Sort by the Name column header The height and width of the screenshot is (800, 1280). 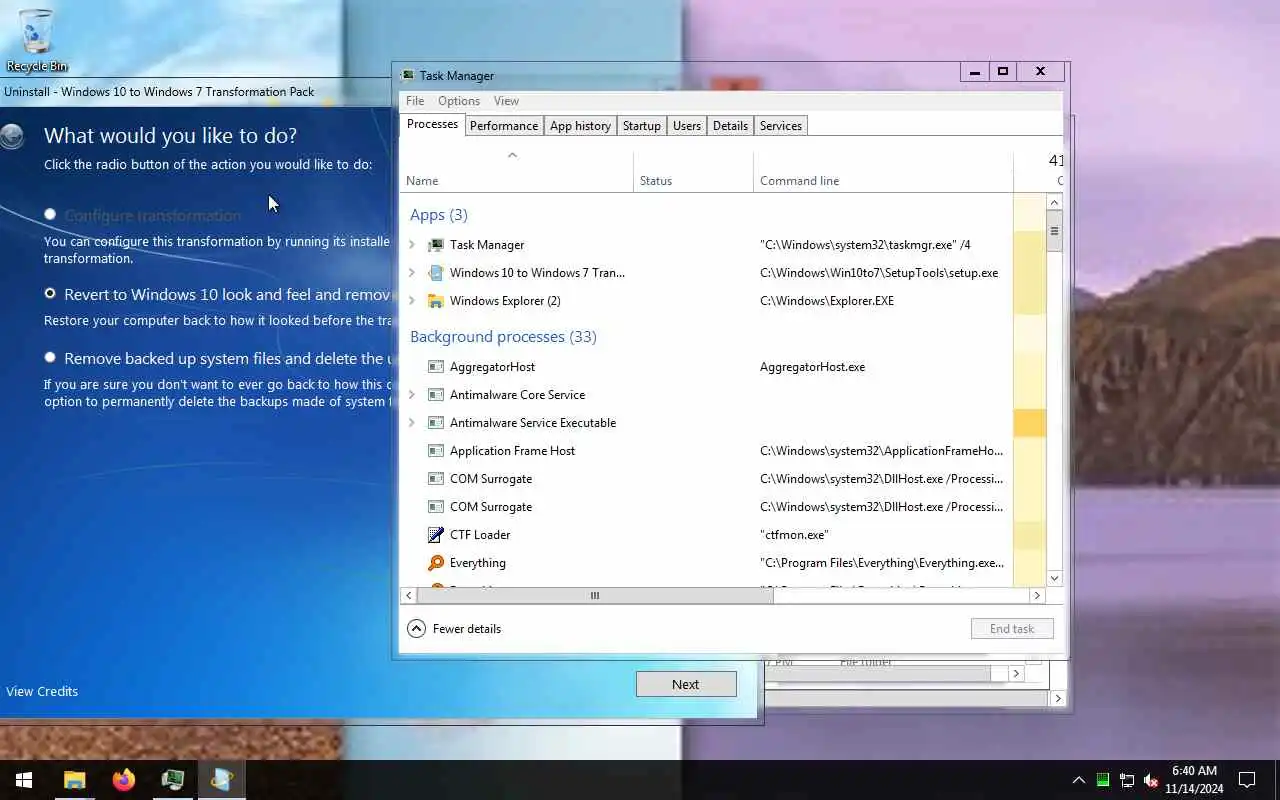click(x=517, y=172)
